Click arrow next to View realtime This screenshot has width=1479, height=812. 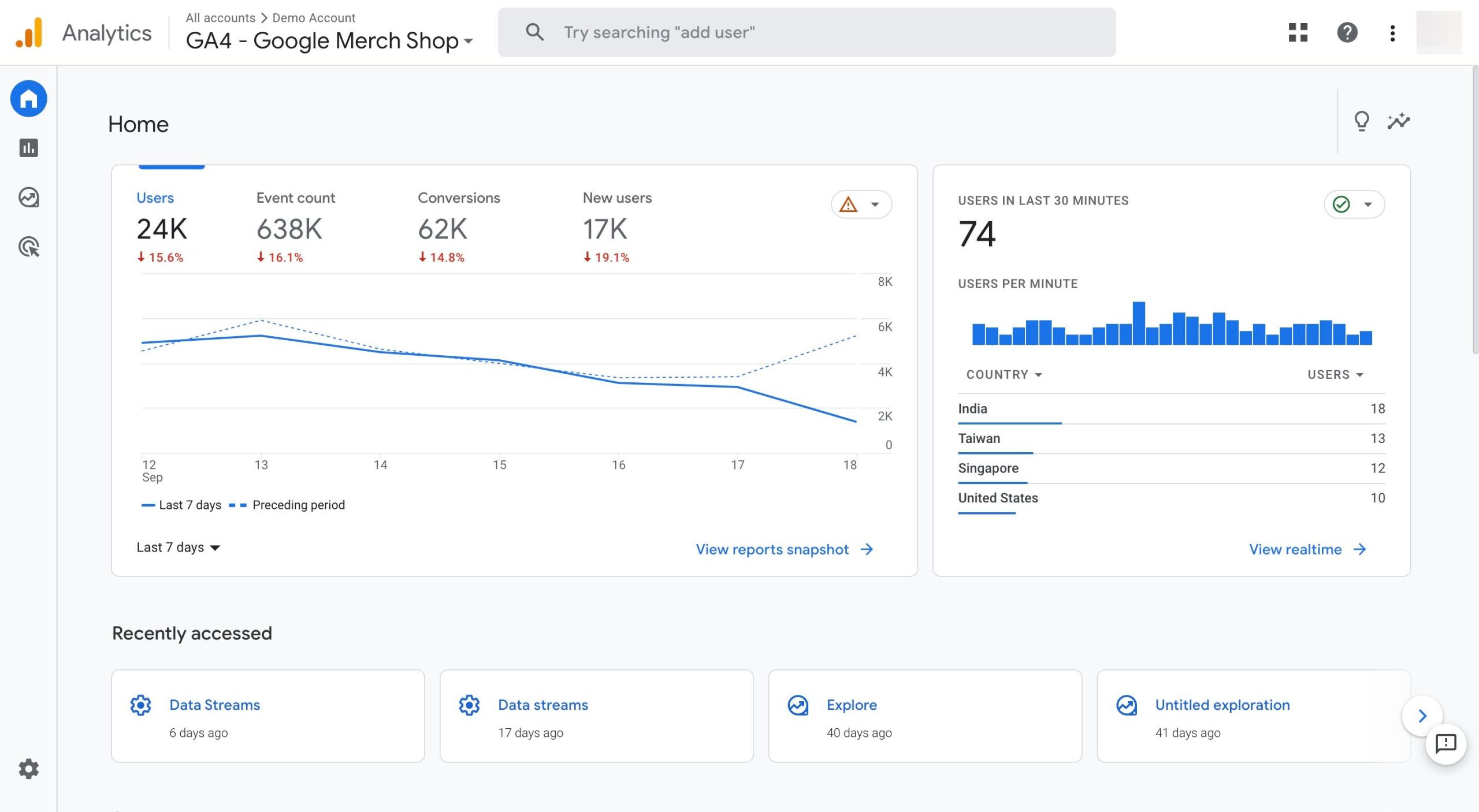(x=1360, y=549)
